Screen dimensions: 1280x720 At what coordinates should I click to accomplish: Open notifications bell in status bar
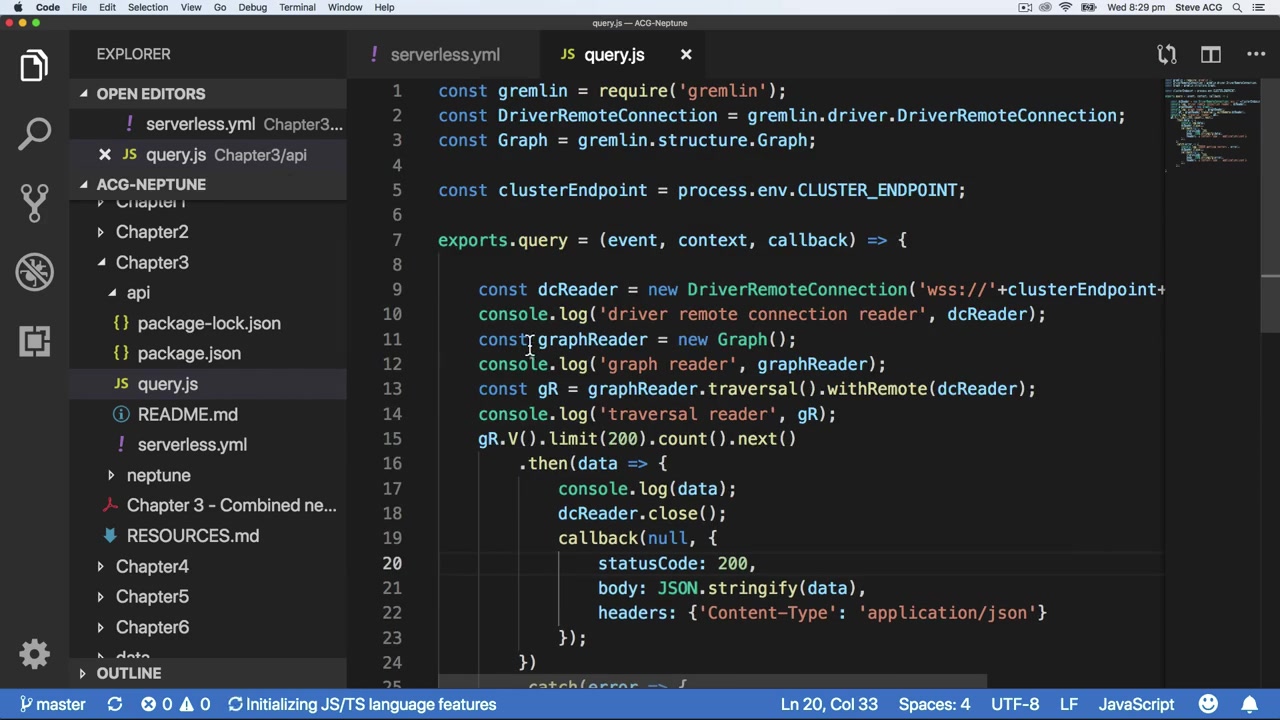(1250, 704)
